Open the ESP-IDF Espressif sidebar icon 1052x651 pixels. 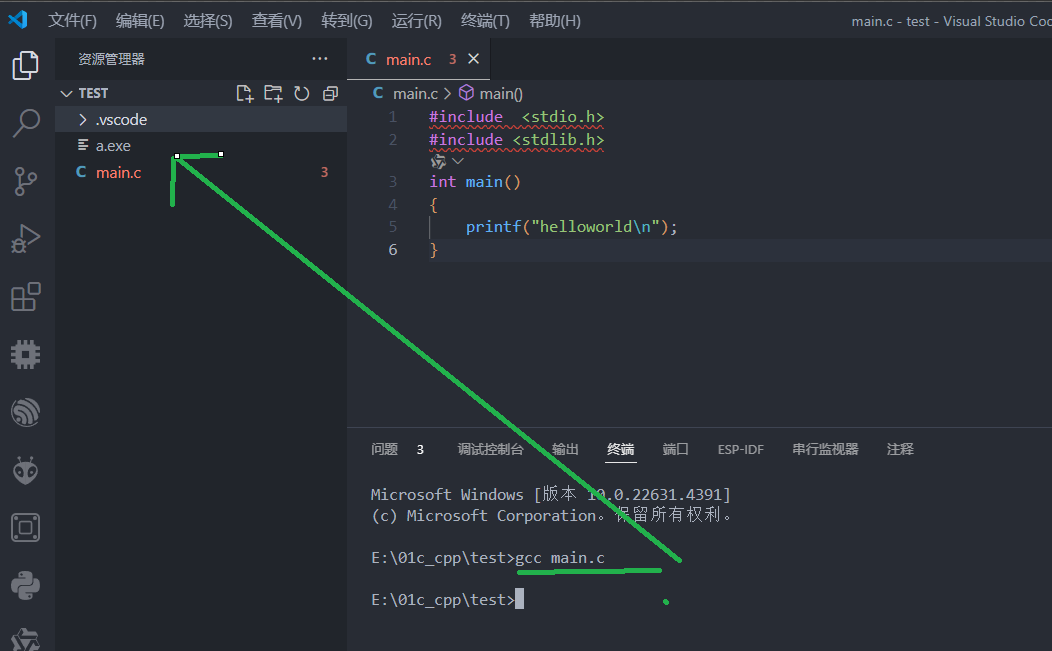pyautogui.click(x=25, y=411)
